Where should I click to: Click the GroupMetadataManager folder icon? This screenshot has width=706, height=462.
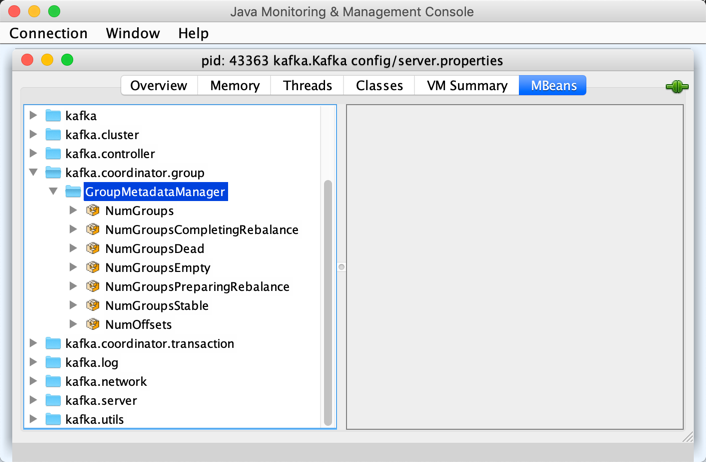click(73, 192)
